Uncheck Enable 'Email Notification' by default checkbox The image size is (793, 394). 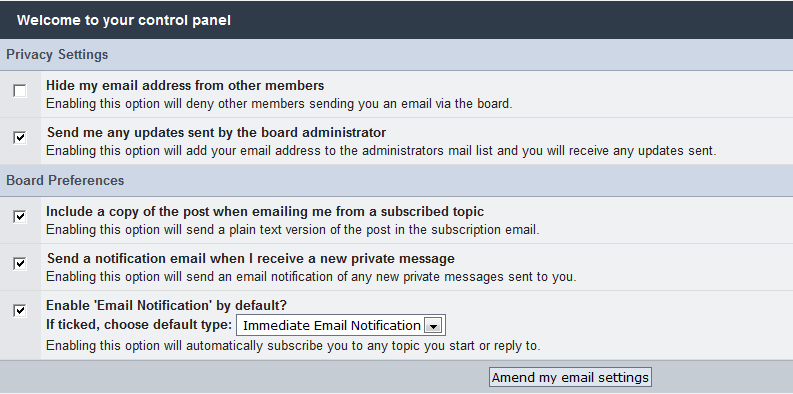click(20, 311)
